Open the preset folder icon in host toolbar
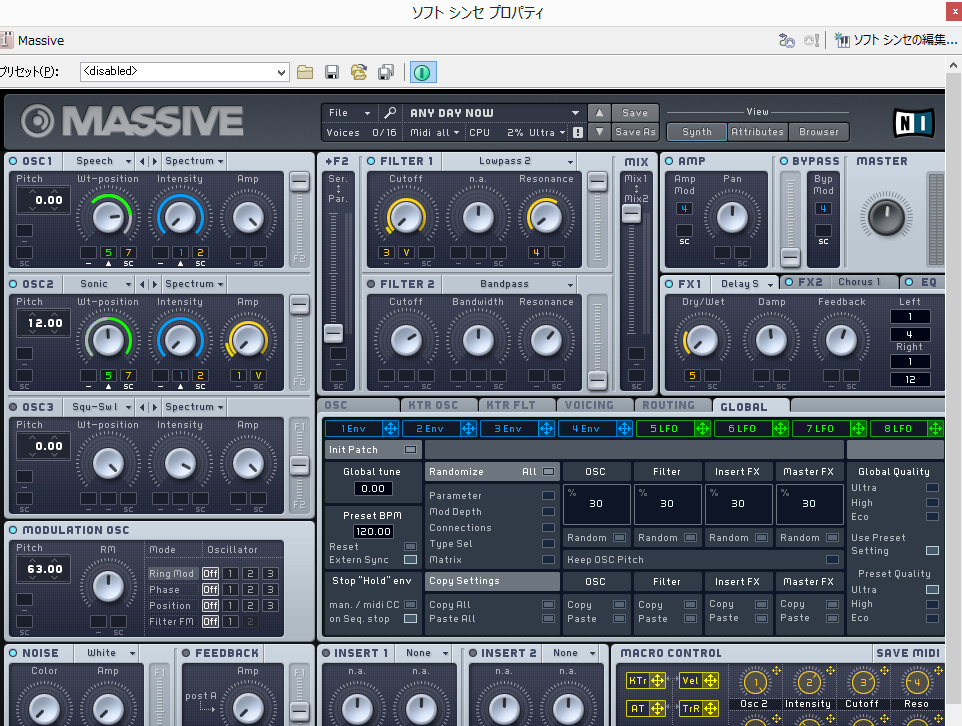The width and height of the screenshot is (962, 726). (305, 72)
